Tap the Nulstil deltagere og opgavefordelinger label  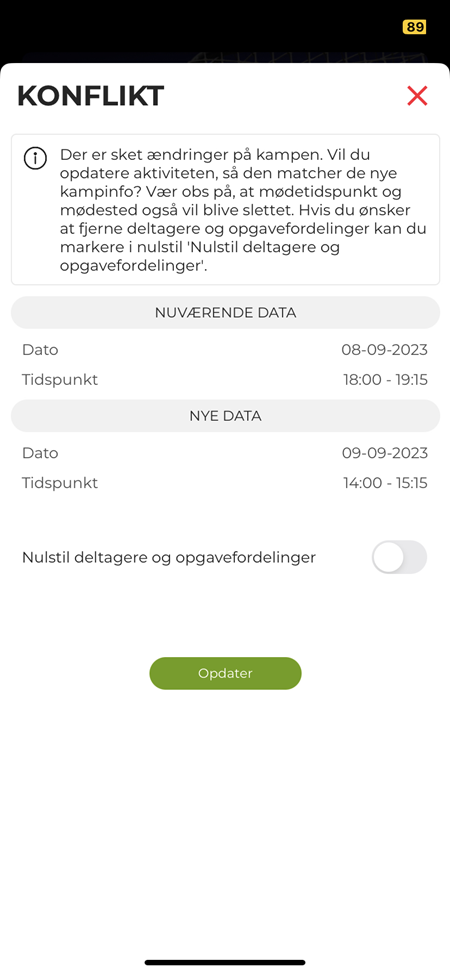pos(169,557)
